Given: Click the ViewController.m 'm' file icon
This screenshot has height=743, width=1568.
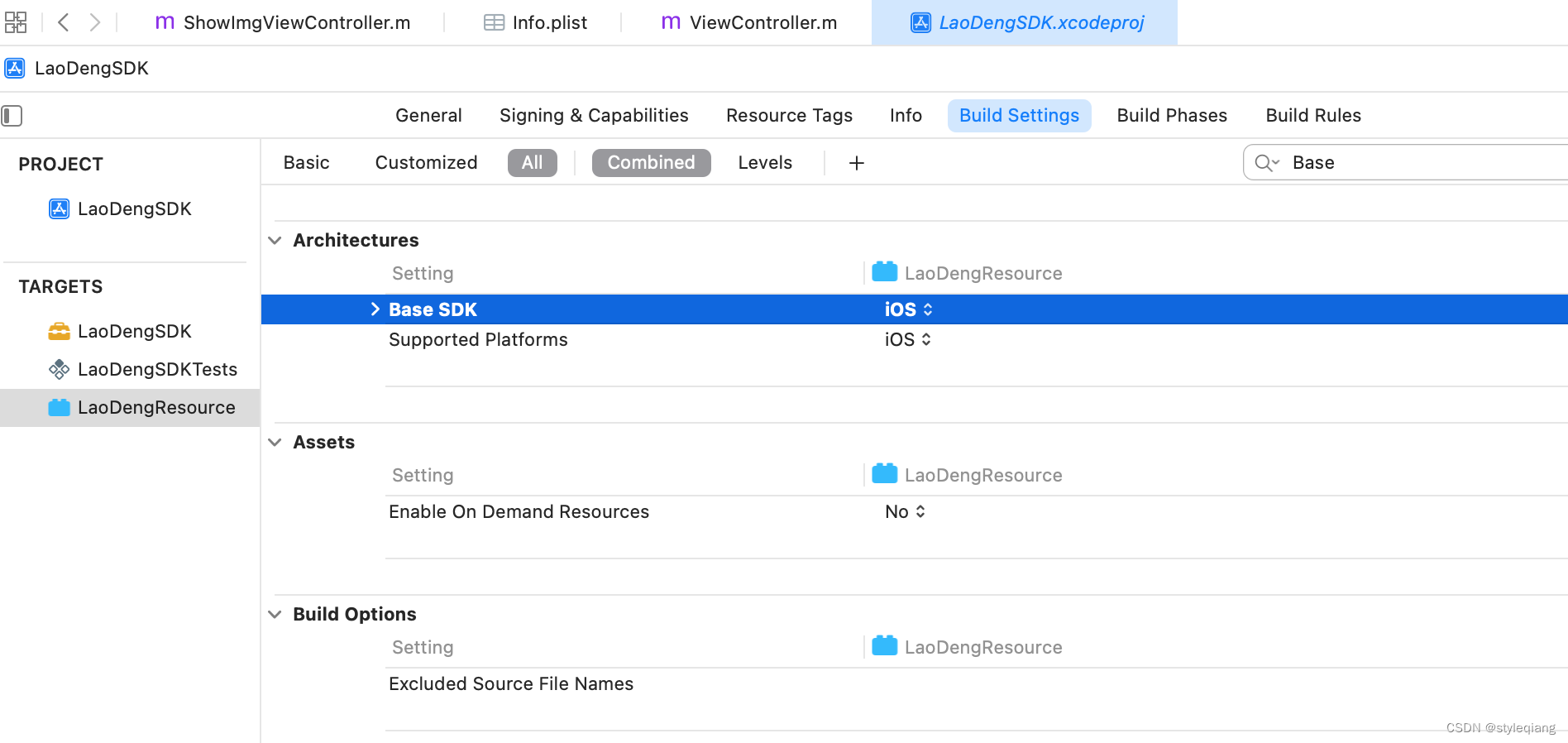Looking at the screenshot, I should coord(671,22).
